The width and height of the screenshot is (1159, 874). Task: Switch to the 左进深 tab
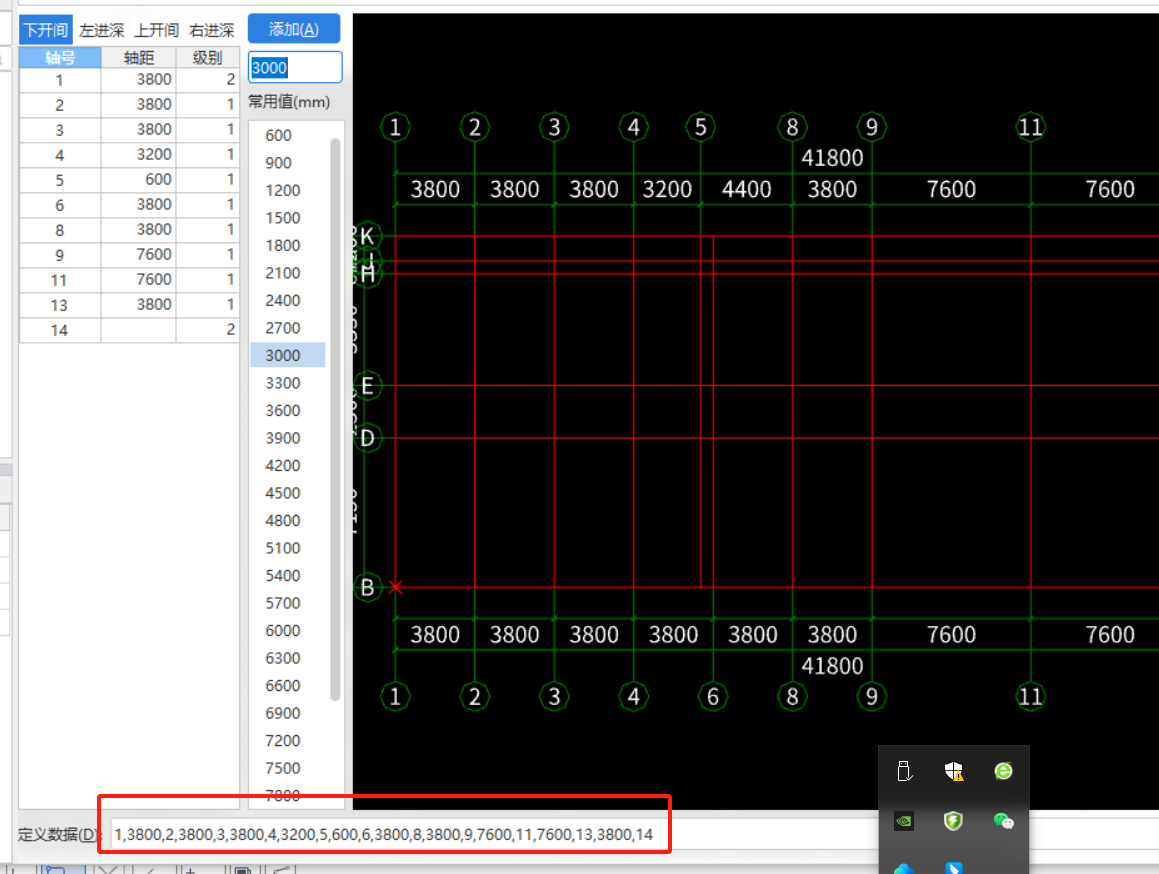tap(101, 30)
